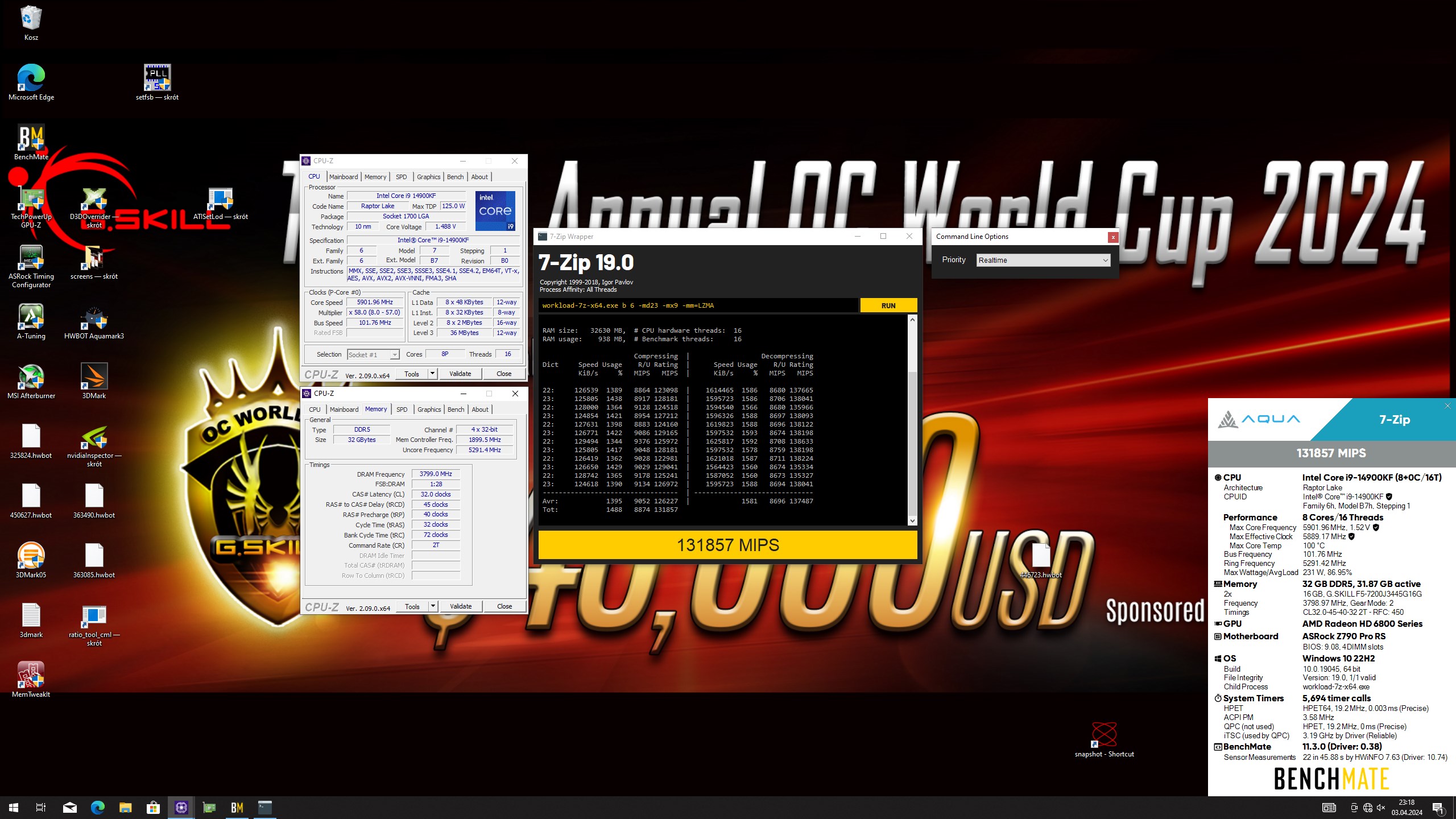Image resolution: width=1456 pixels, height=819 pixels.
Task: Switch to SPD tab in bottom CPU-Z
Action: pyautogui.click(x=402, y=409)
